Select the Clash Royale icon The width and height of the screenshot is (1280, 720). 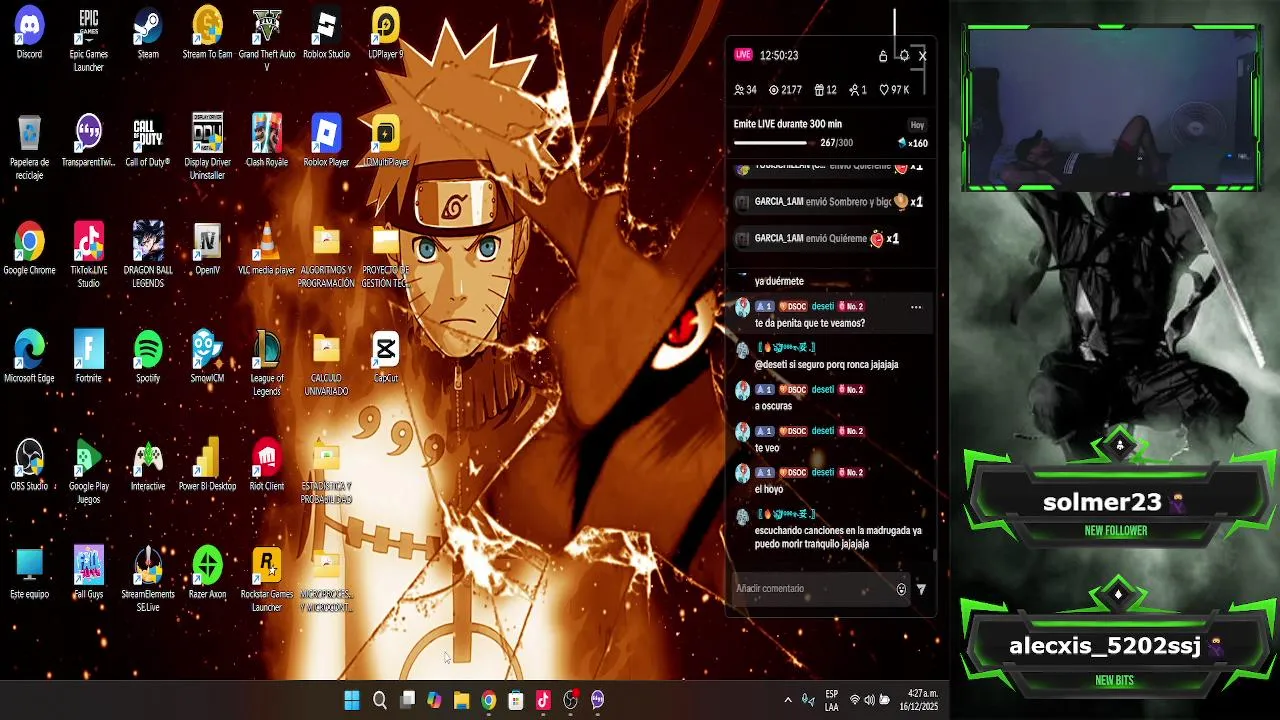point(266,142)
